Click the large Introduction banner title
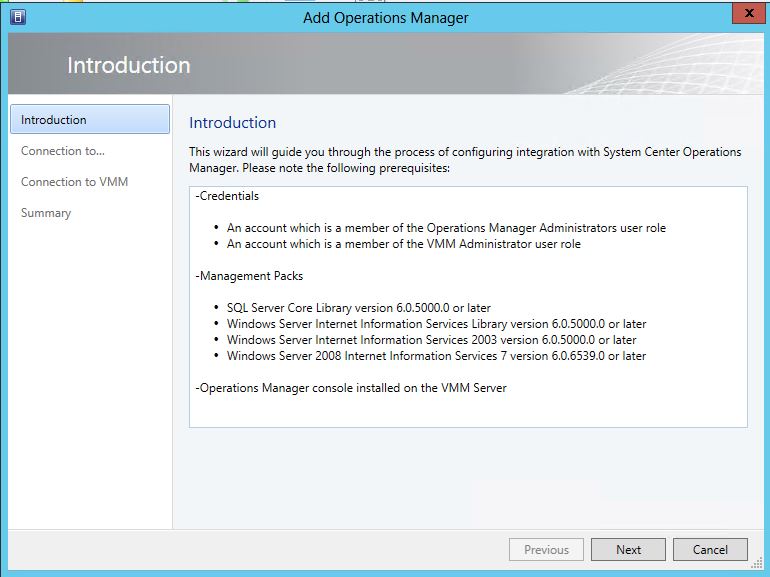Image resolution: width=770 pixels, height=577 pixels. pyautogui.click(x=128, y=66)
